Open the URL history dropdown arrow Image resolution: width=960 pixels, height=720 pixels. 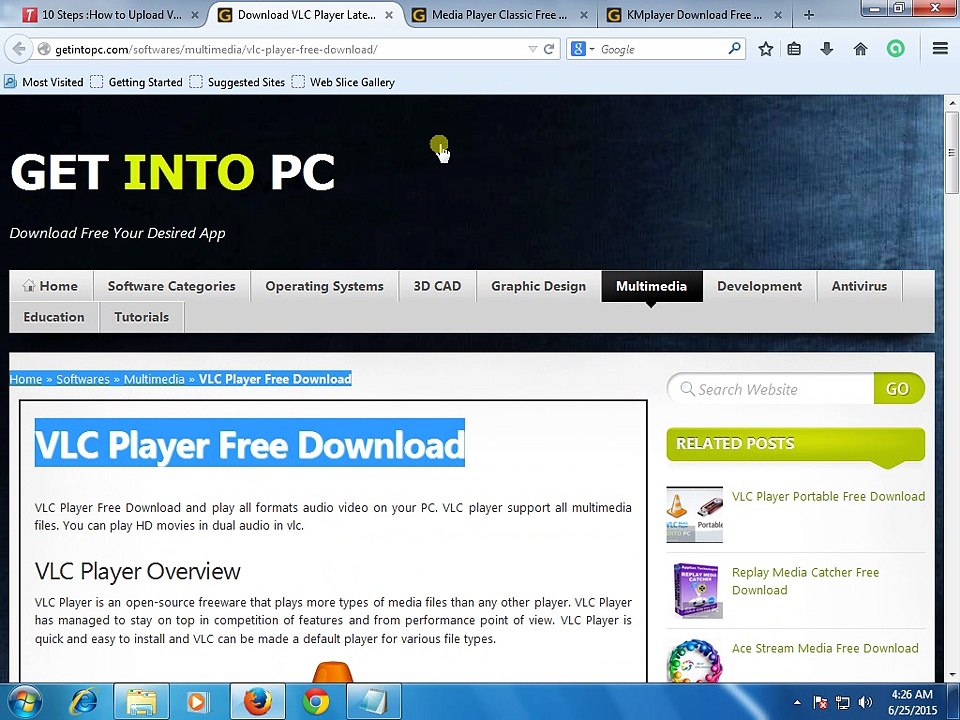[533, 49]
